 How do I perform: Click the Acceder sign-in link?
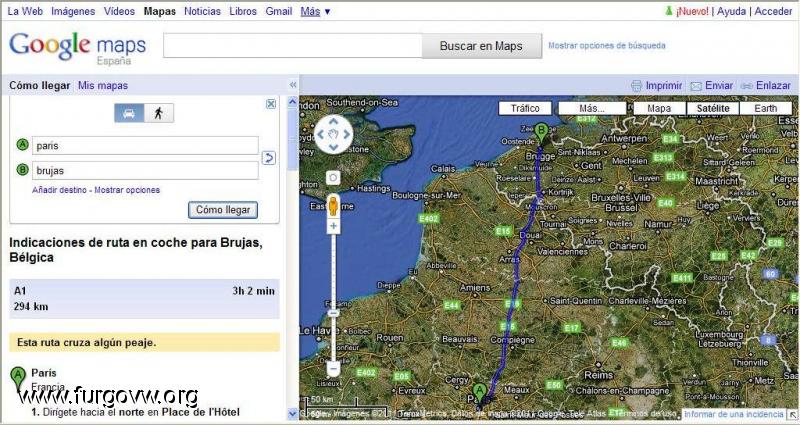pyautogui.click(x=773, y=11)
